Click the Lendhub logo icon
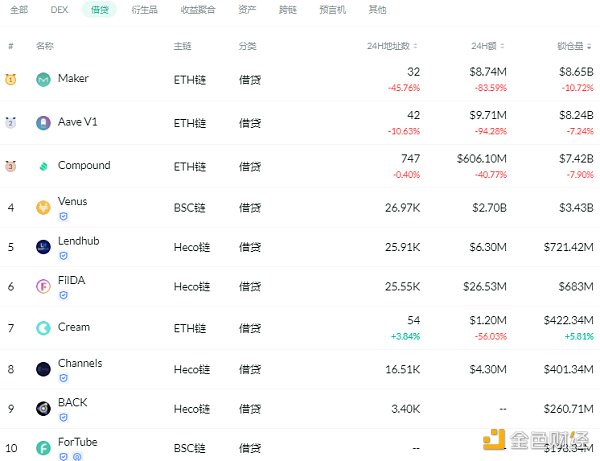600x461 pixels. 43,247
